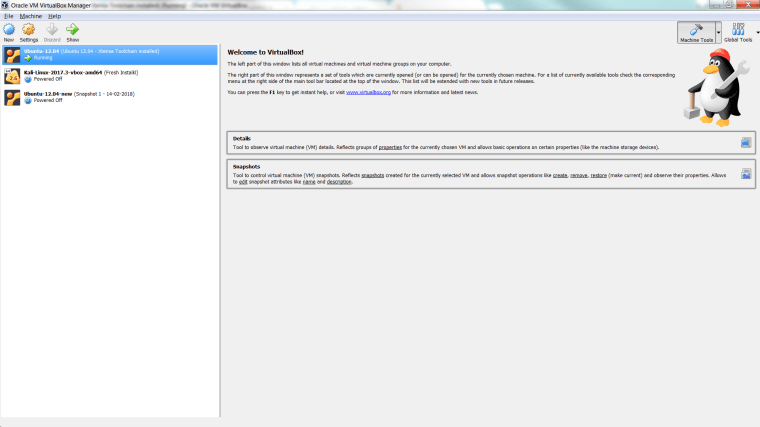Click the Snapshots tool heading
The width and height of the screenshot is (760, 427).
246,167
